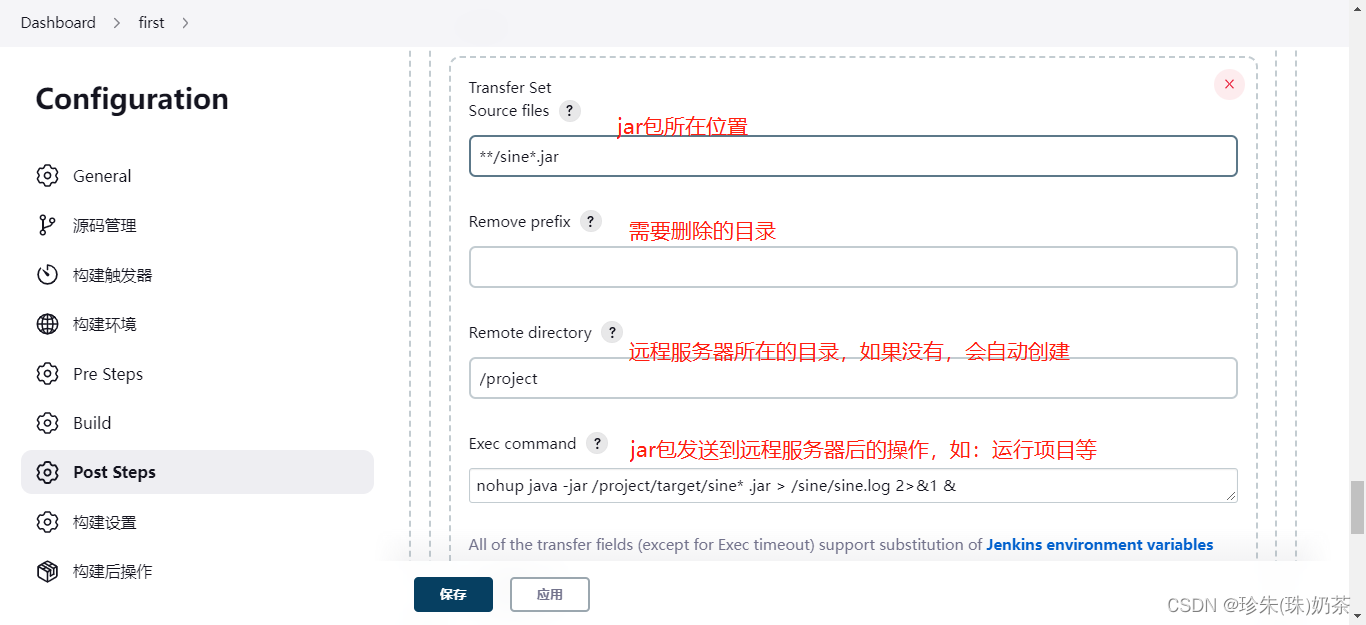
Task: Go to Pre Steps section
Action: click(197, 374)
